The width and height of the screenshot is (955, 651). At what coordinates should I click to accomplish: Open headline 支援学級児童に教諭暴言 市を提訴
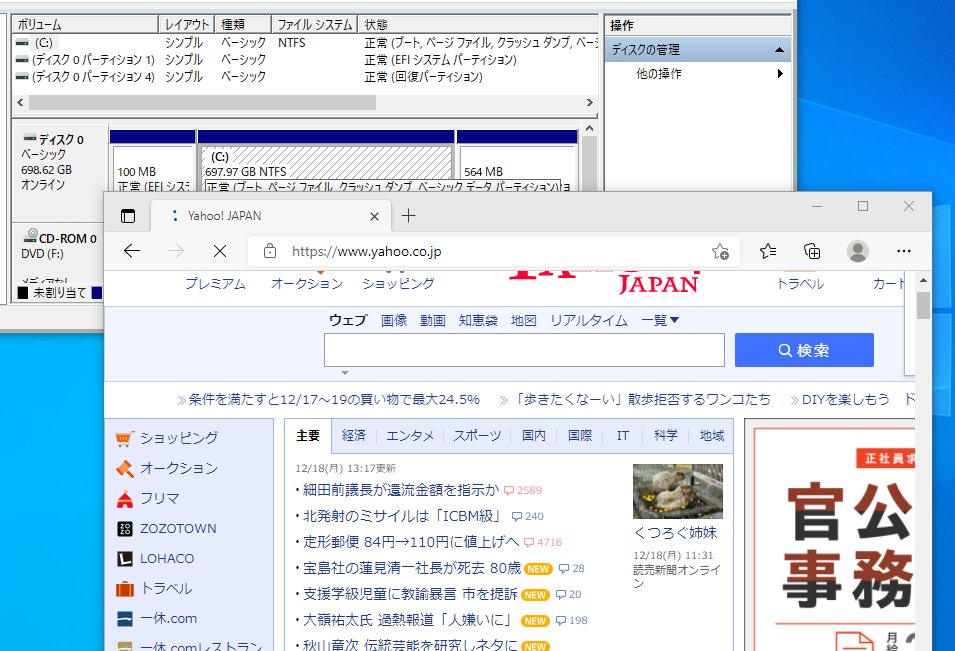410,594
